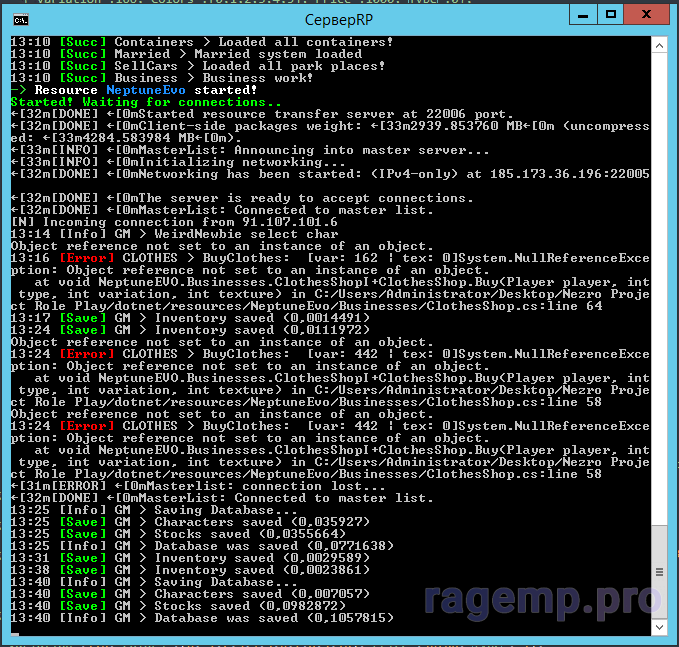
Task: Click '13:25 [Info] GM > Saving Database...' line
Action: click(154, 510)
